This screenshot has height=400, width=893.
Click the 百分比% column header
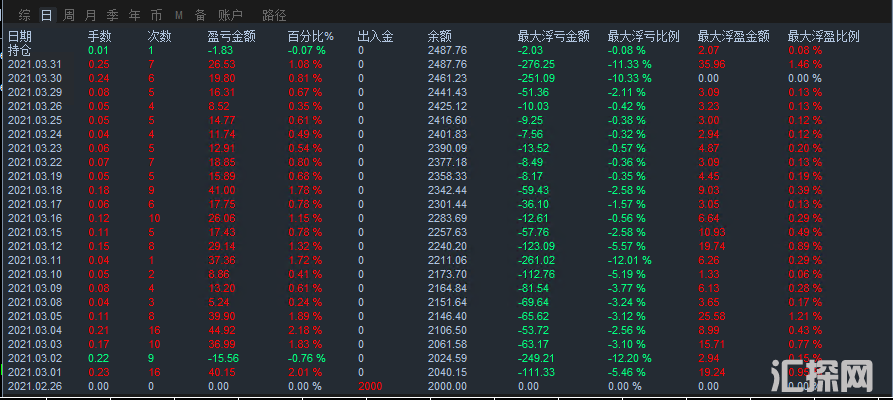(x=311, y=36)
